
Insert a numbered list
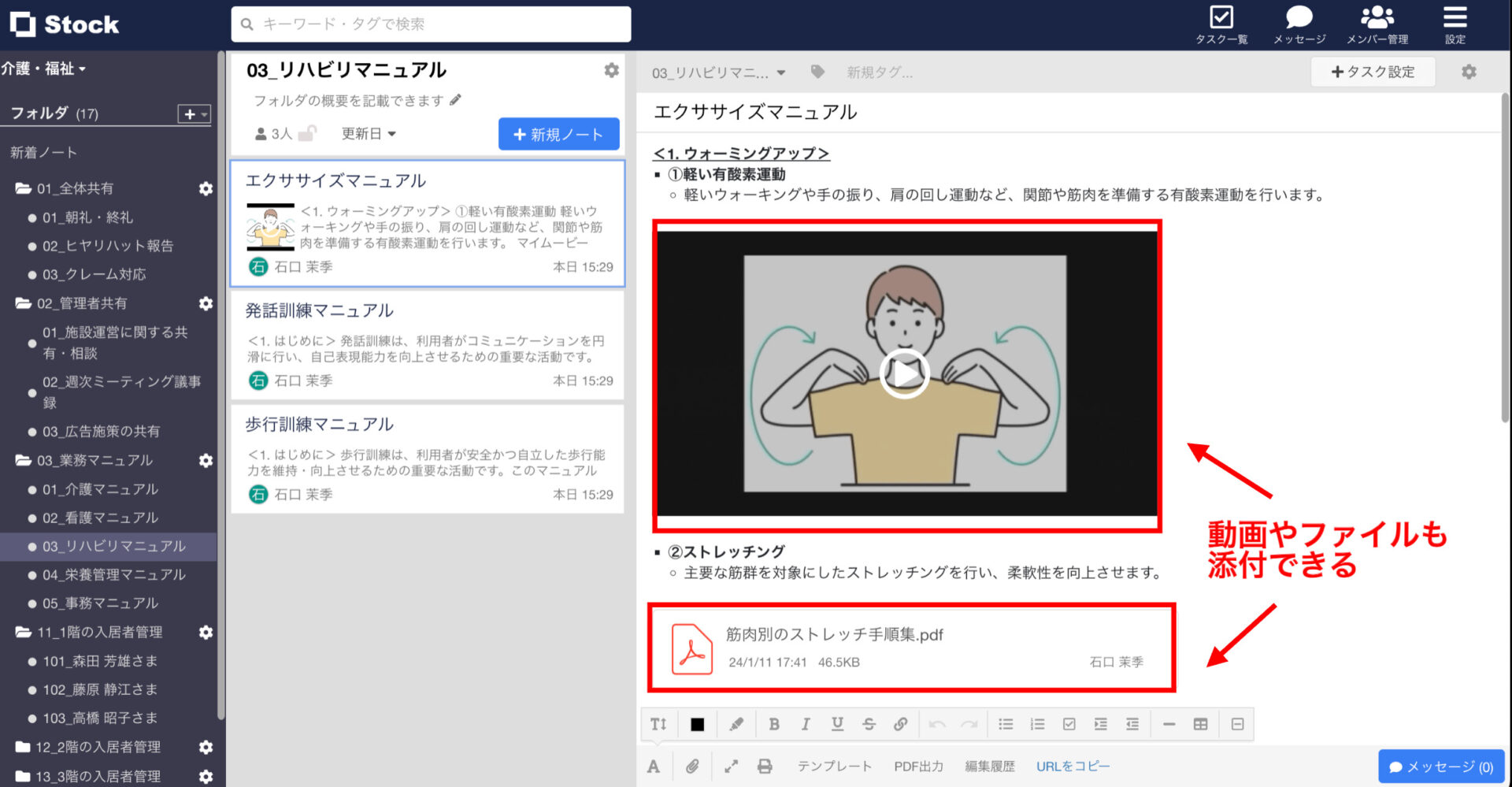coord(1037,724)
